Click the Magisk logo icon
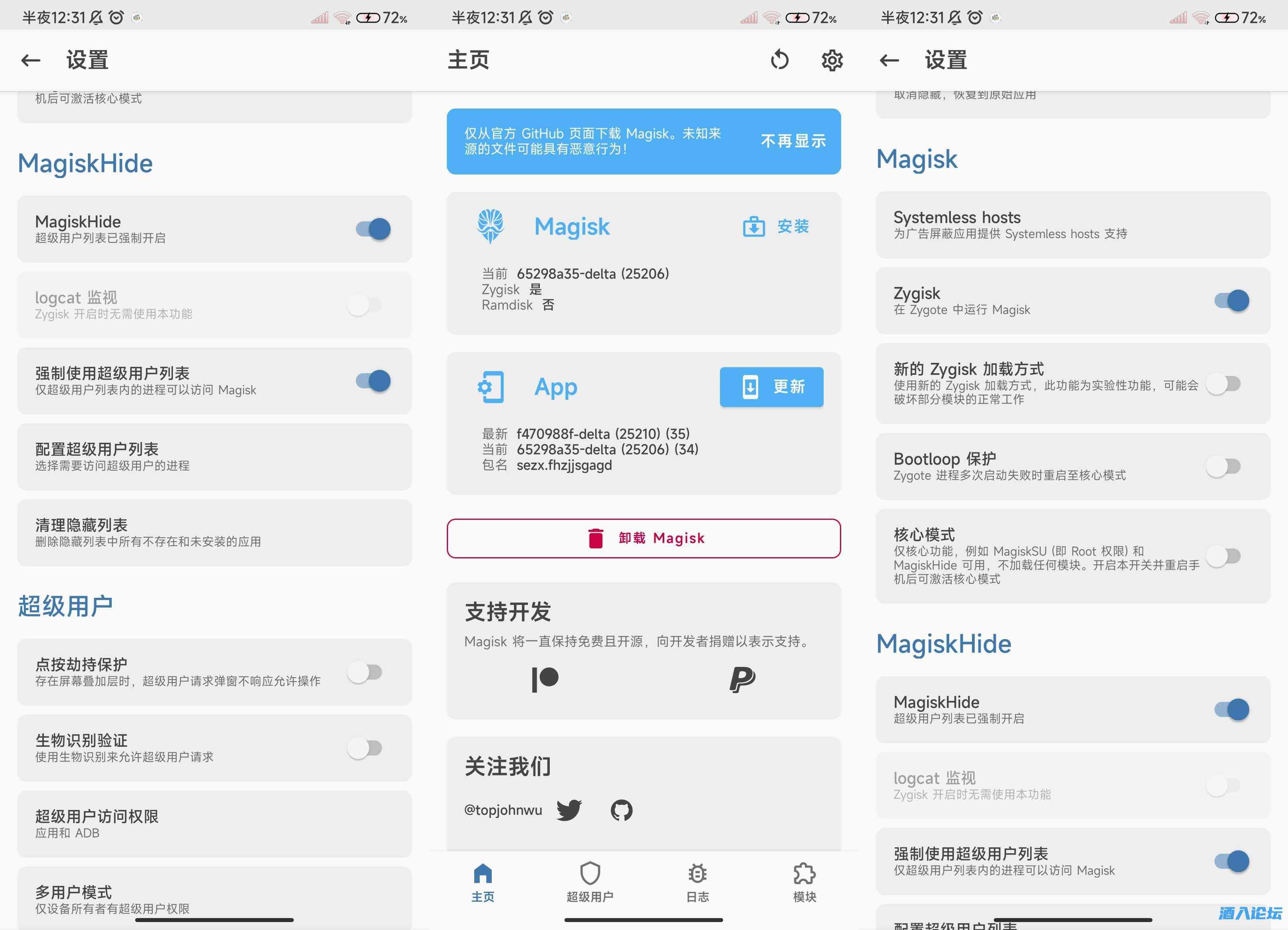 click(x=490, y=226)
